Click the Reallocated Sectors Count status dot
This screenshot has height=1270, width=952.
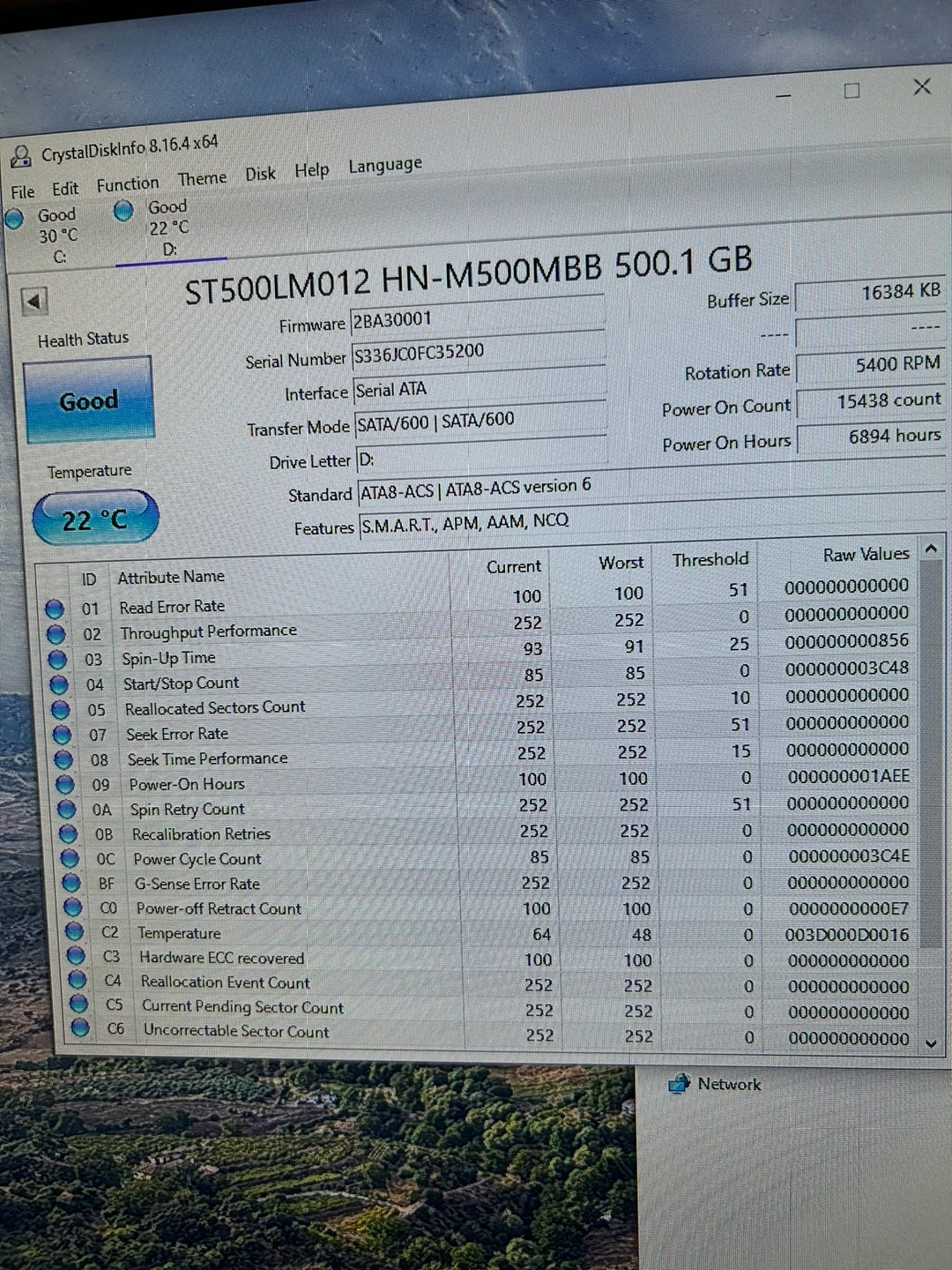coord(60,710)
